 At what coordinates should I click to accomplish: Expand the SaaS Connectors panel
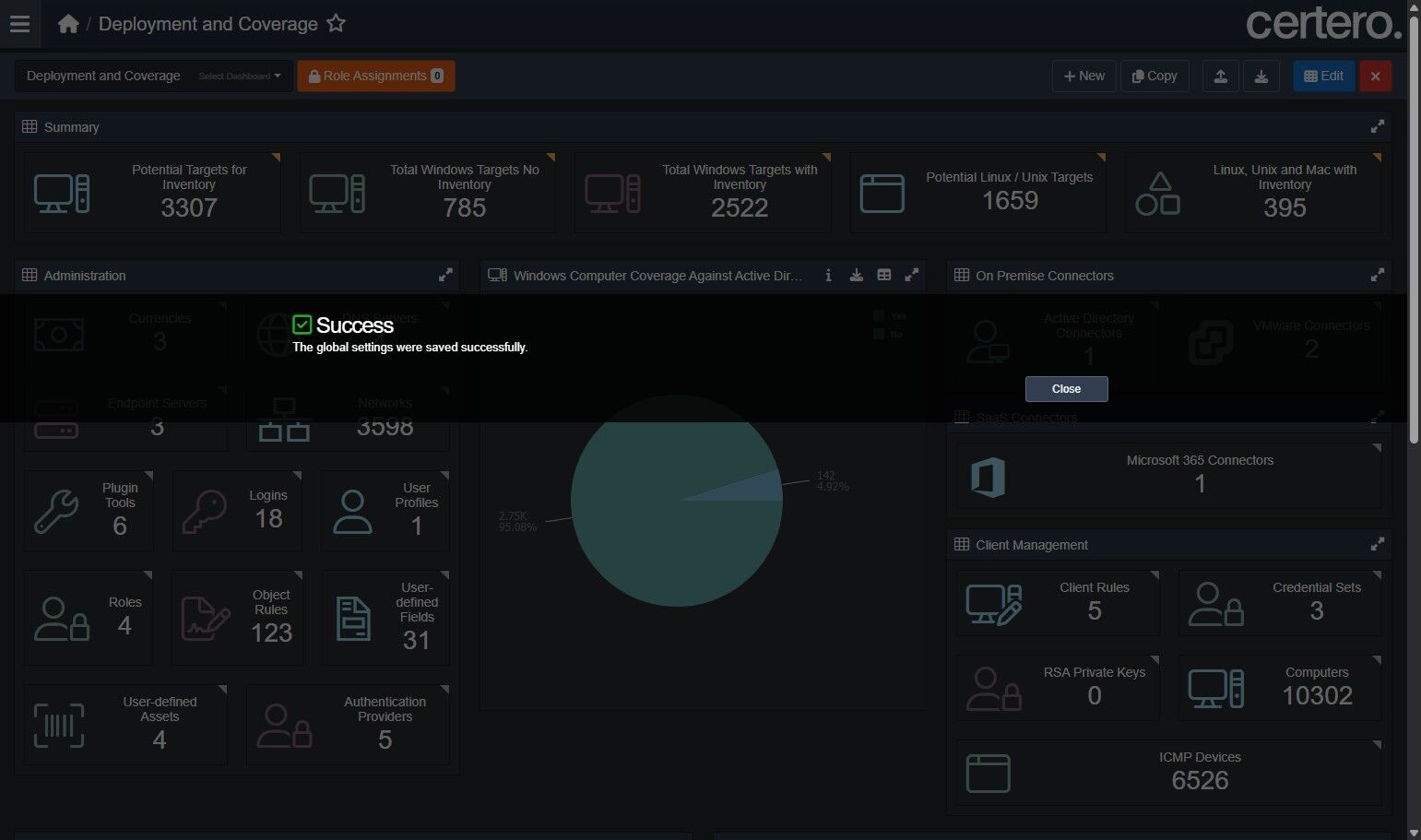1378,417
